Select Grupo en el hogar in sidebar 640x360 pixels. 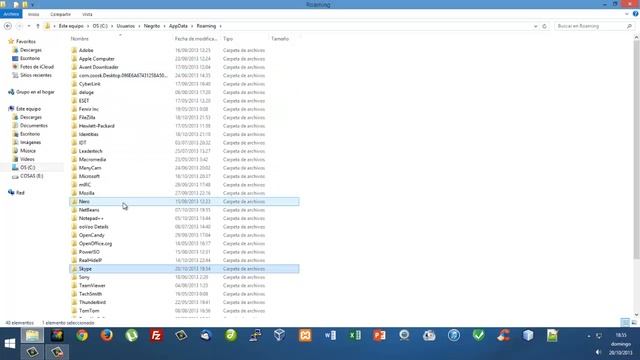pos(35,92)
